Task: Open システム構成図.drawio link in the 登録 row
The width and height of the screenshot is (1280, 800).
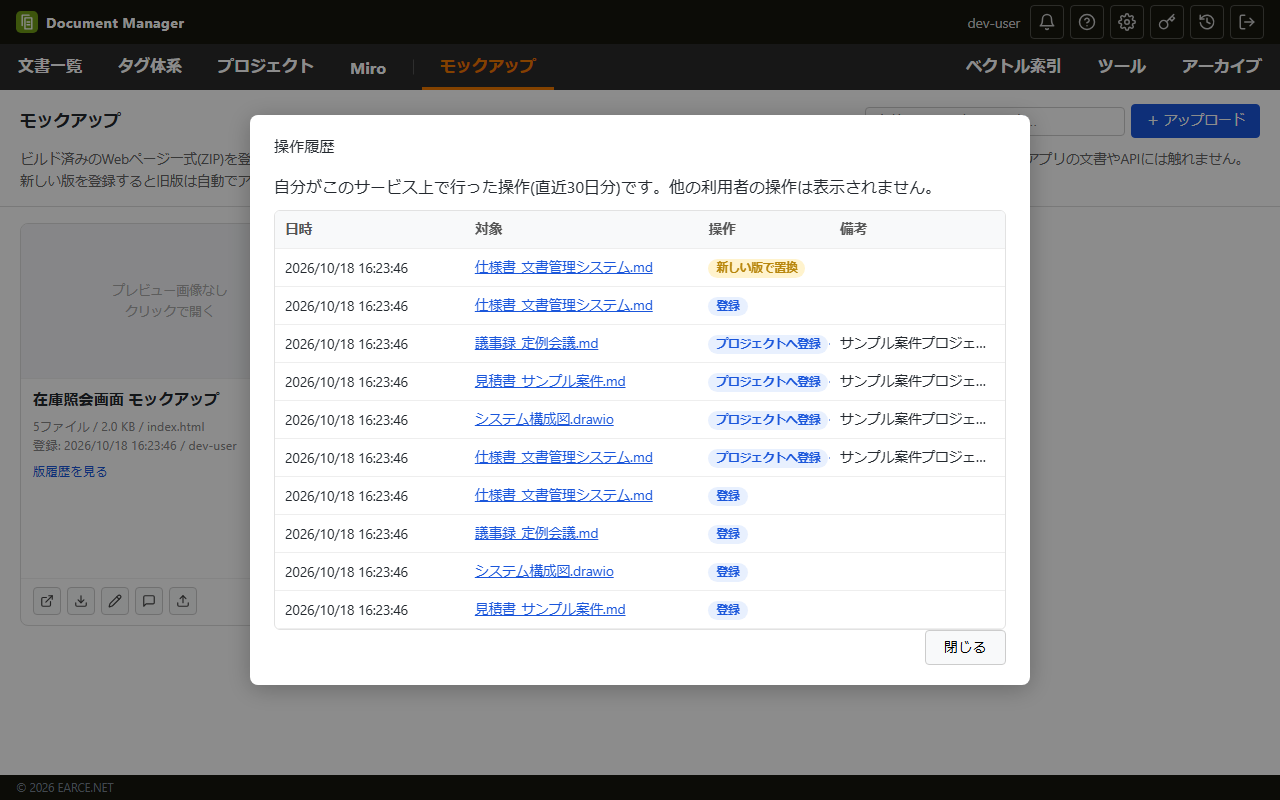Action: (x=544, y=571)
